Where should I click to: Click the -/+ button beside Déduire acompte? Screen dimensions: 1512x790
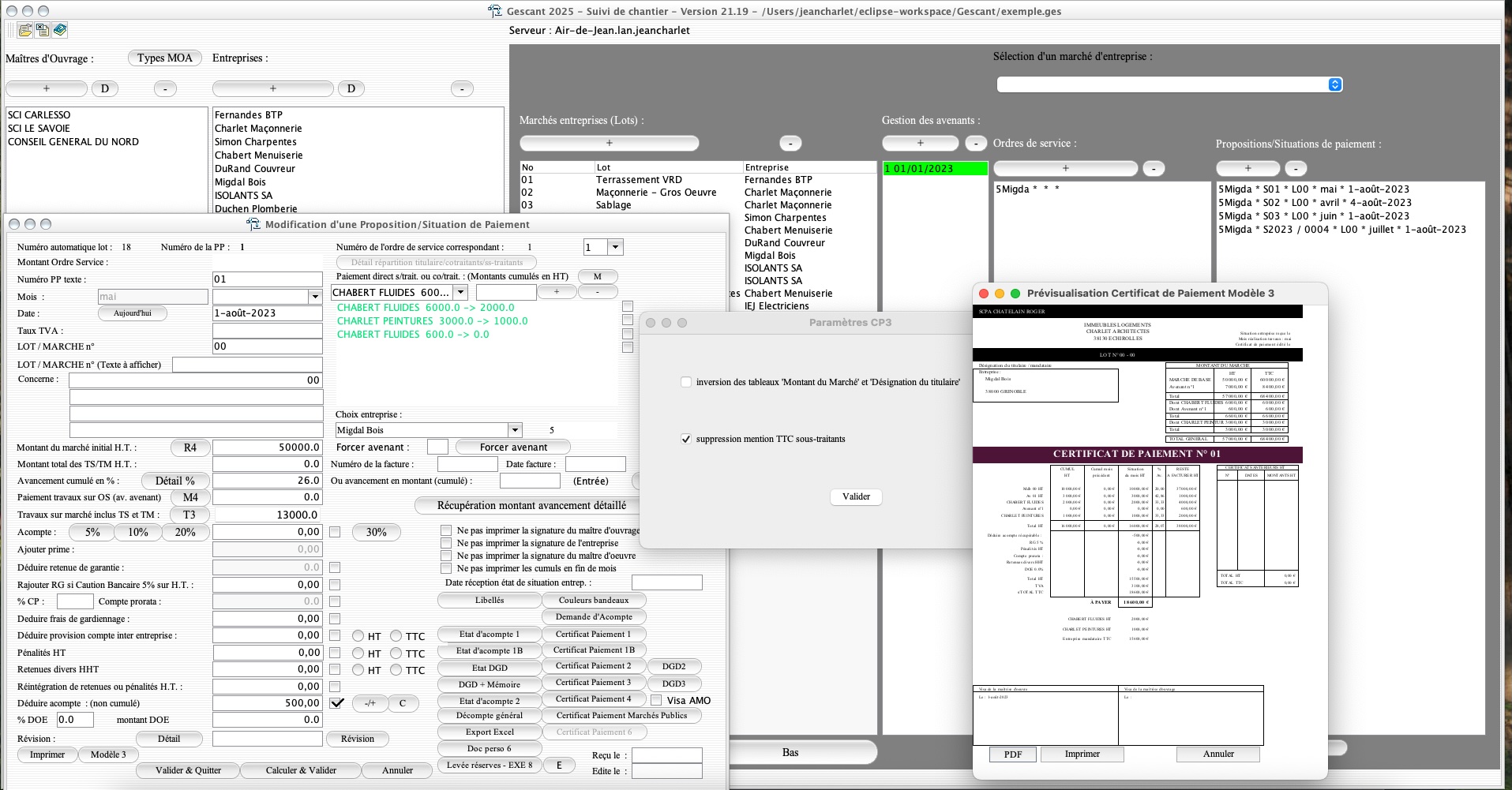click(x=370, y=703)
